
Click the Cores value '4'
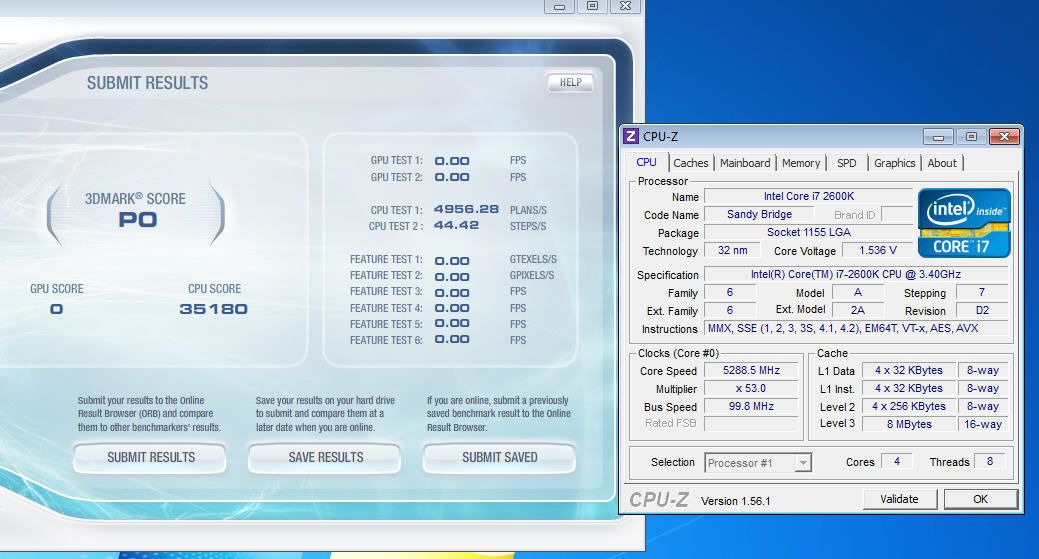[897, 462]
